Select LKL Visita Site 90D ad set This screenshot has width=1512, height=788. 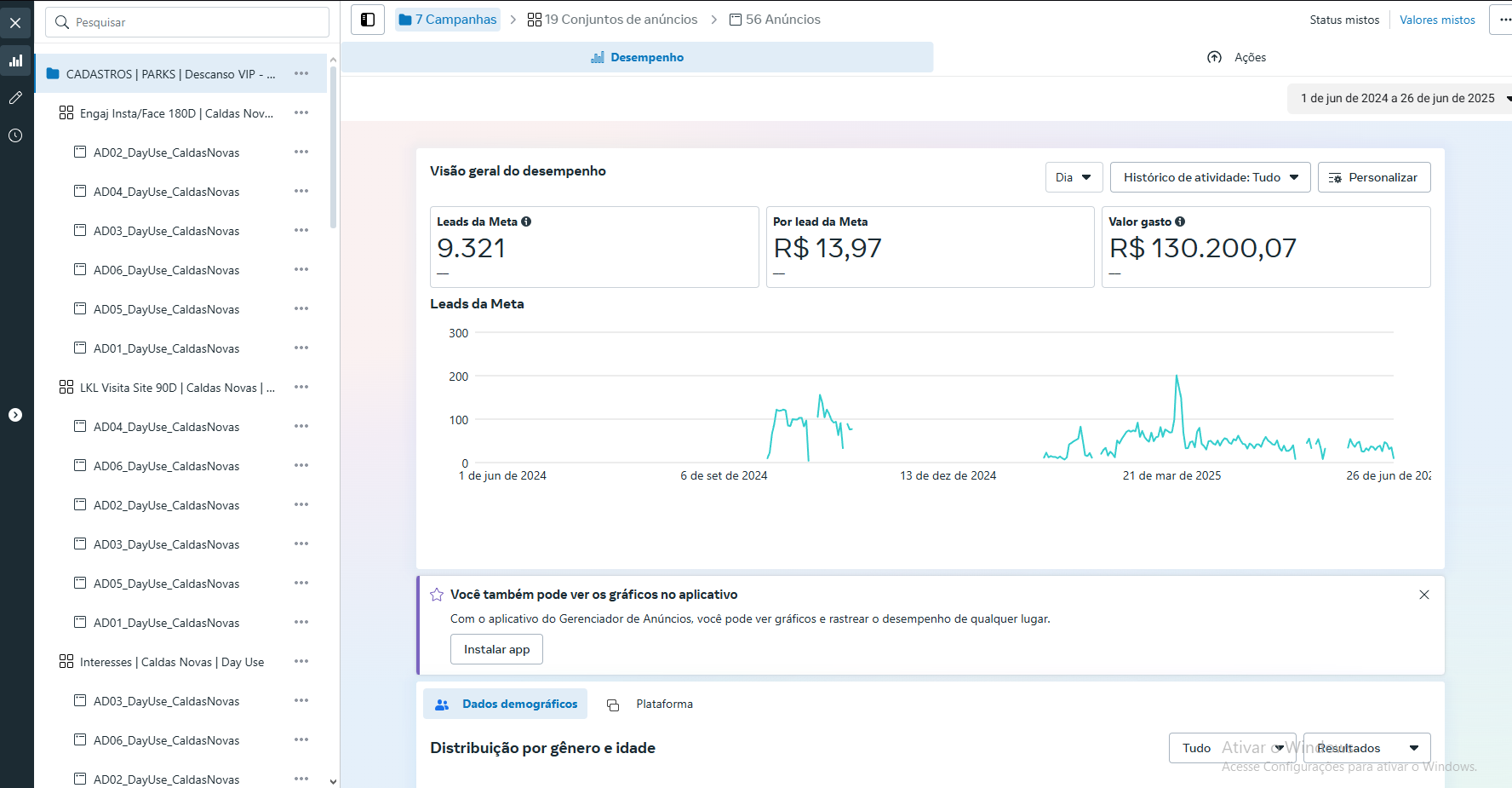pos(177,388)
